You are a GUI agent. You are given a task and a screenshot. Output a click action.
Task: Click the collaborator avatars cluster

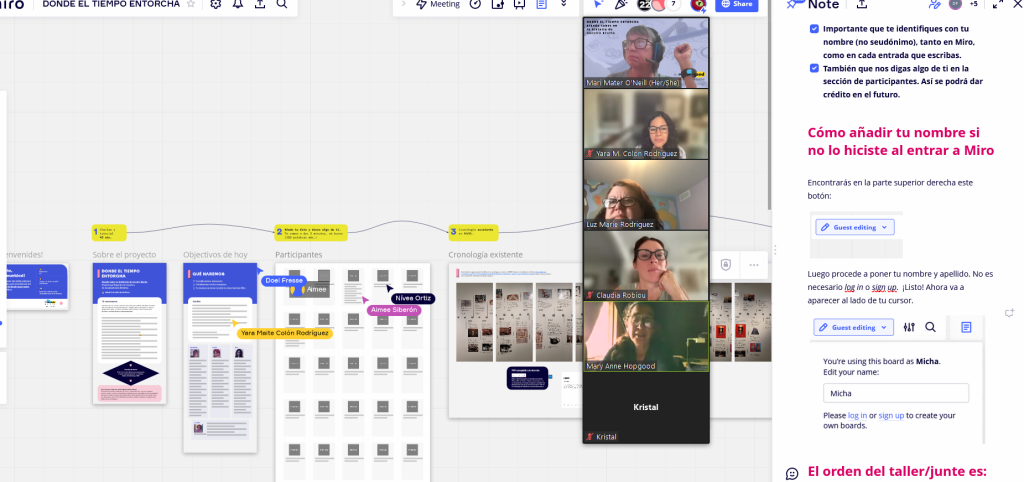coord(650,5)
